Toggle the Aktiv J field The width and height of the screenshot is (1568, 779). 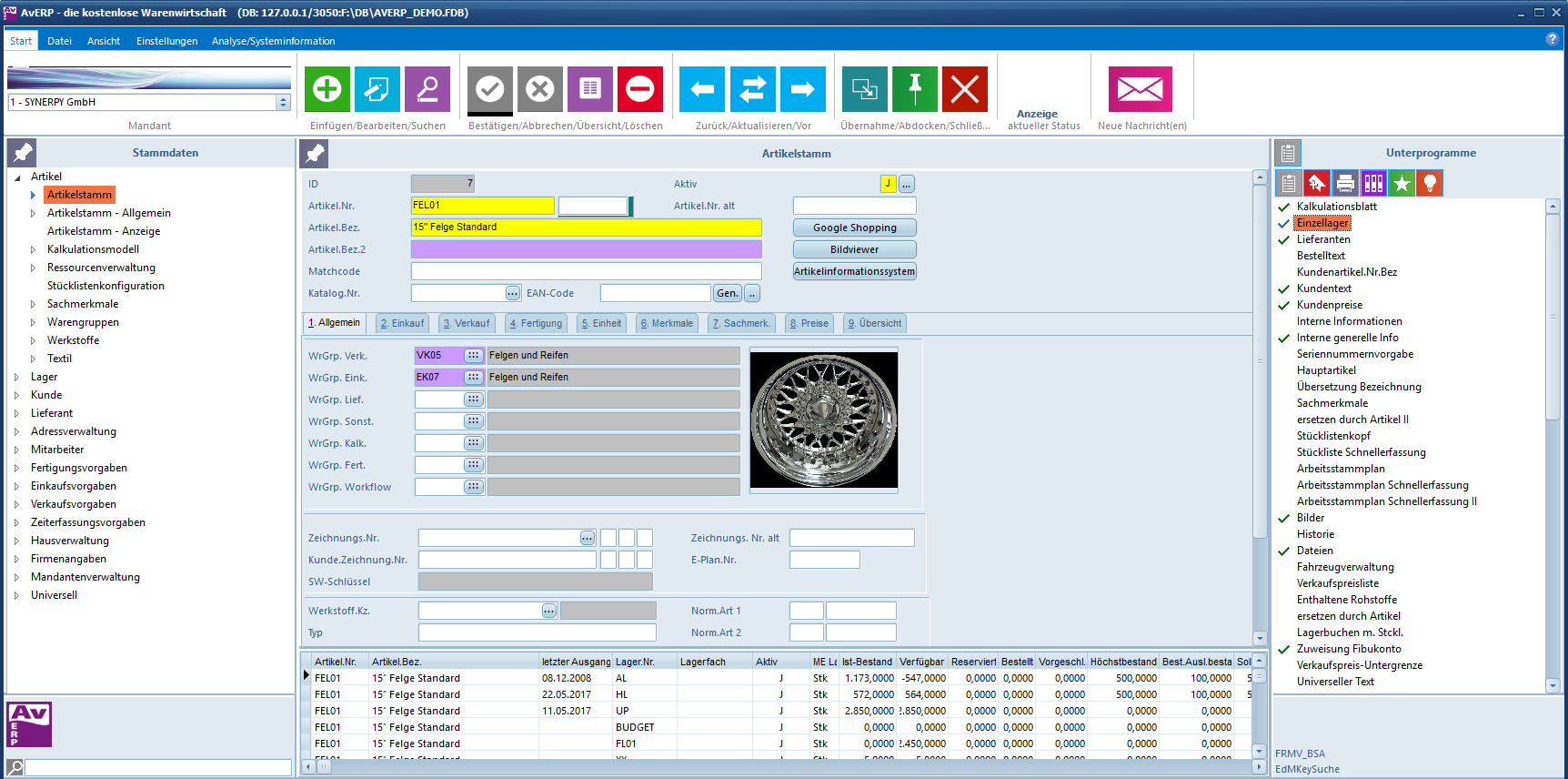click(x=888, y=184)
